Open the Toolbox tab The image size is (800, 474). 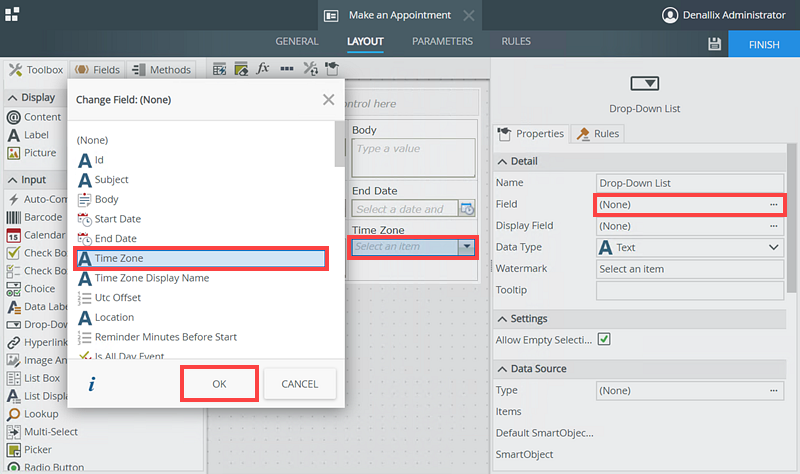click(x=36, y=69)
